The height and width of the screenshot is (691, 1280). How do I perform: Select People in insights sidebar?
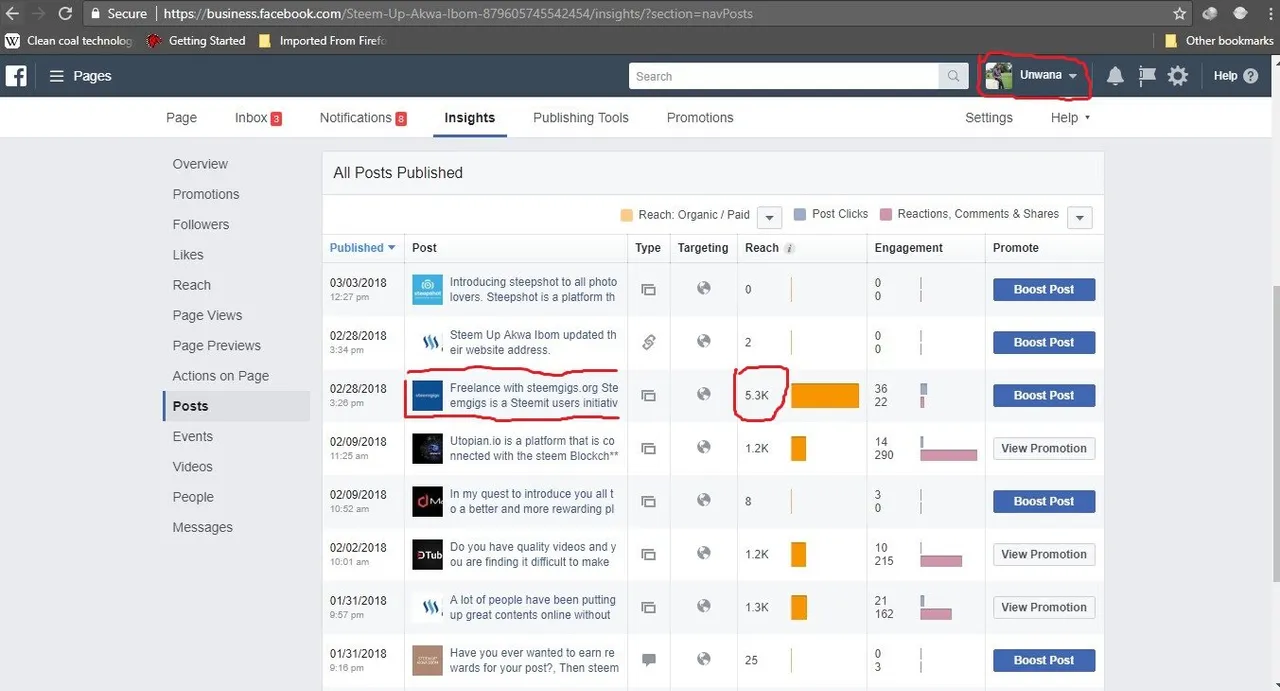click(x=193, y=497)
